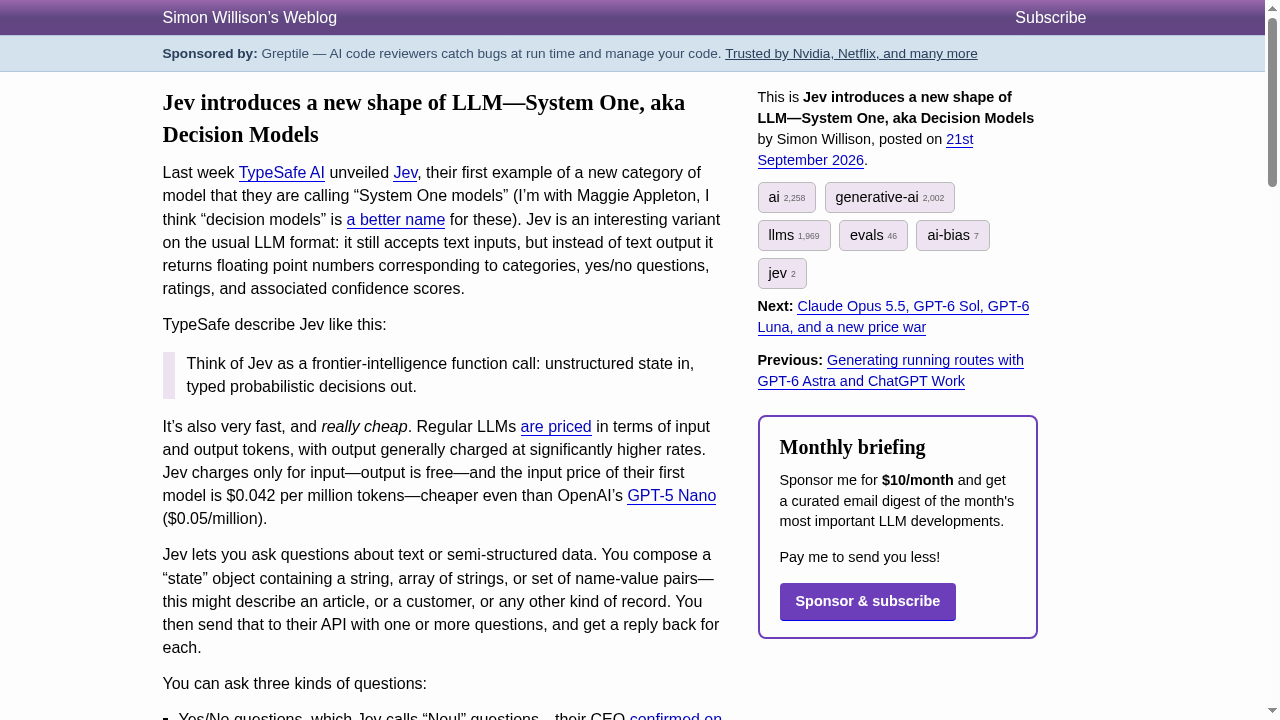Click the page vertical scrollbar thumb
Image resolution: width=1280 pixels, height=720 pixels.
[x=1273, y=102]
